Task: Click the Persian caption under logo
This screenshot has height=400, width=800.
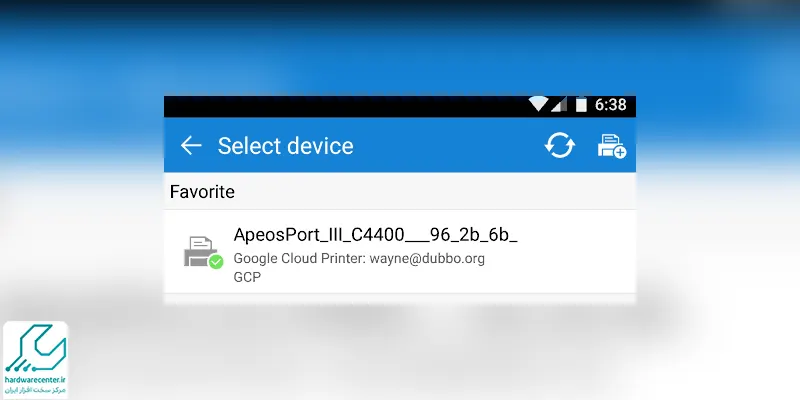Action: click(35, 390)
